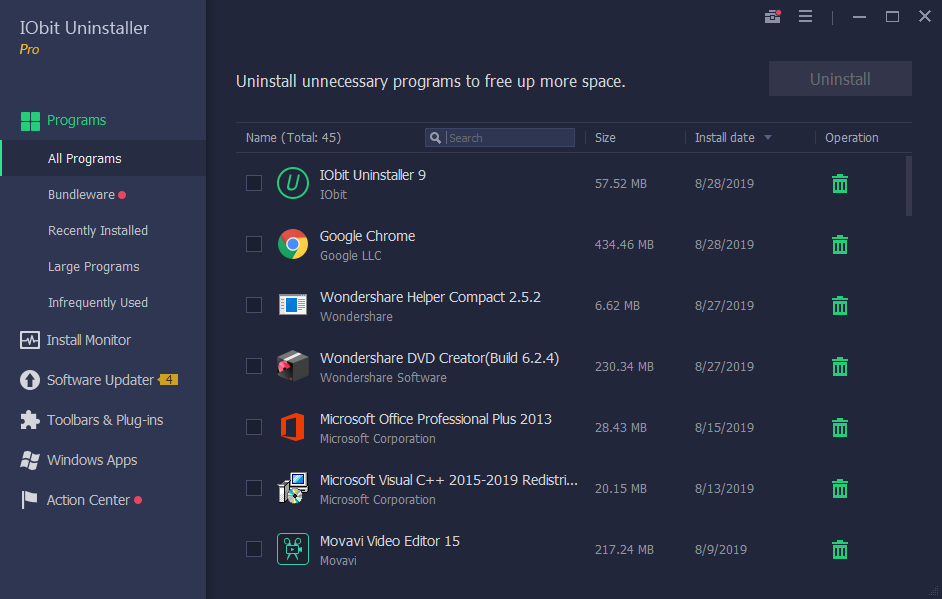942x599 pixels.
Task: Tick the Wondershare DVD Creator checkbox
Action: coord(254,366)
